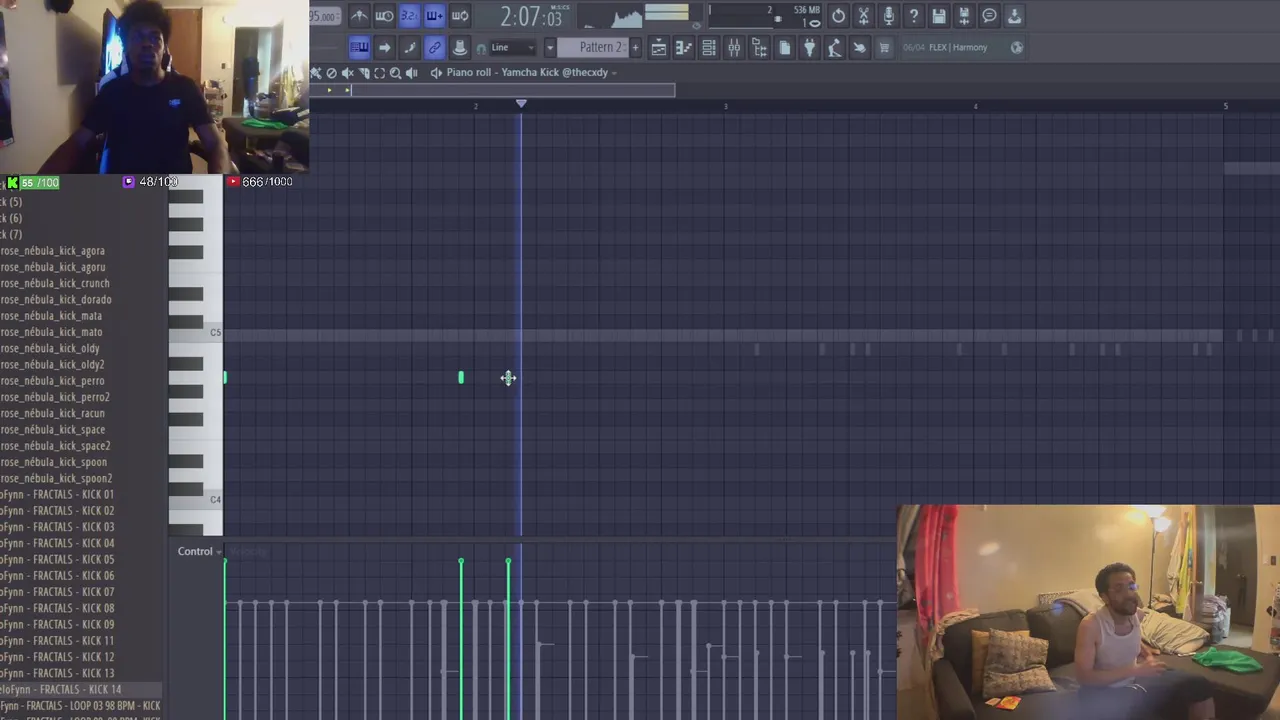Click the audio editor scissors icon
Image resolution: width=1280 pixels, height=720 pixels.
[863, 16]
